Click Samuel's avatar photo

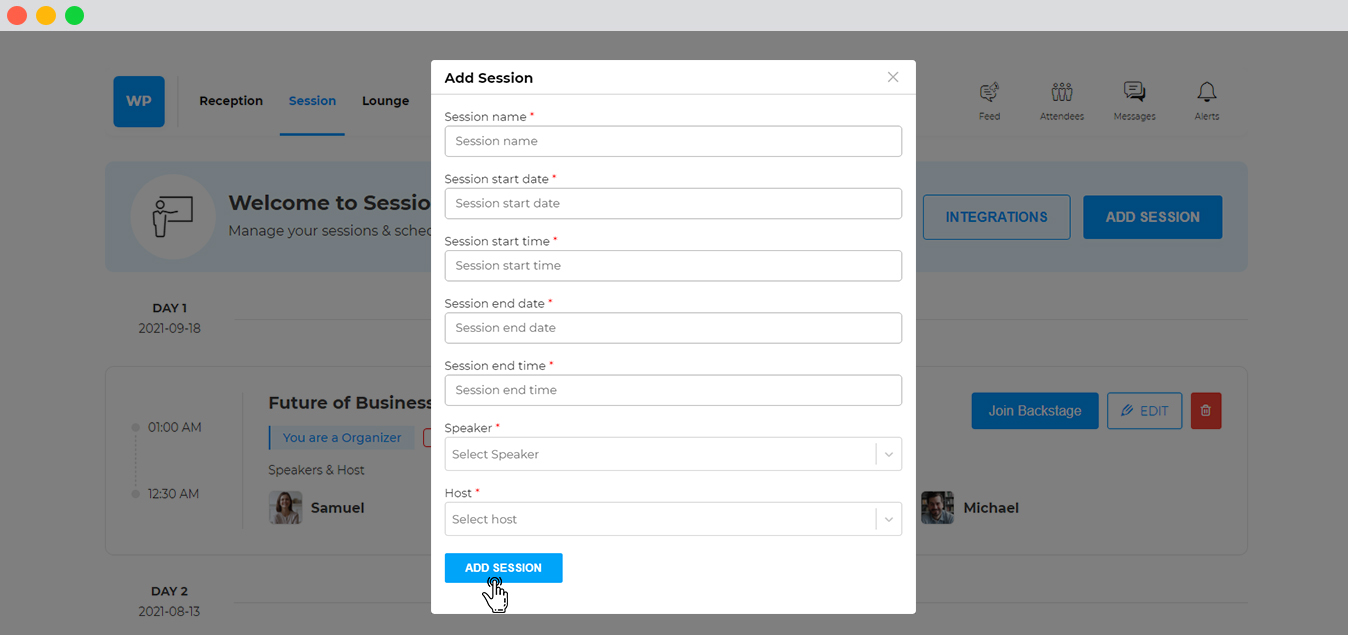[x=285, y=508]
